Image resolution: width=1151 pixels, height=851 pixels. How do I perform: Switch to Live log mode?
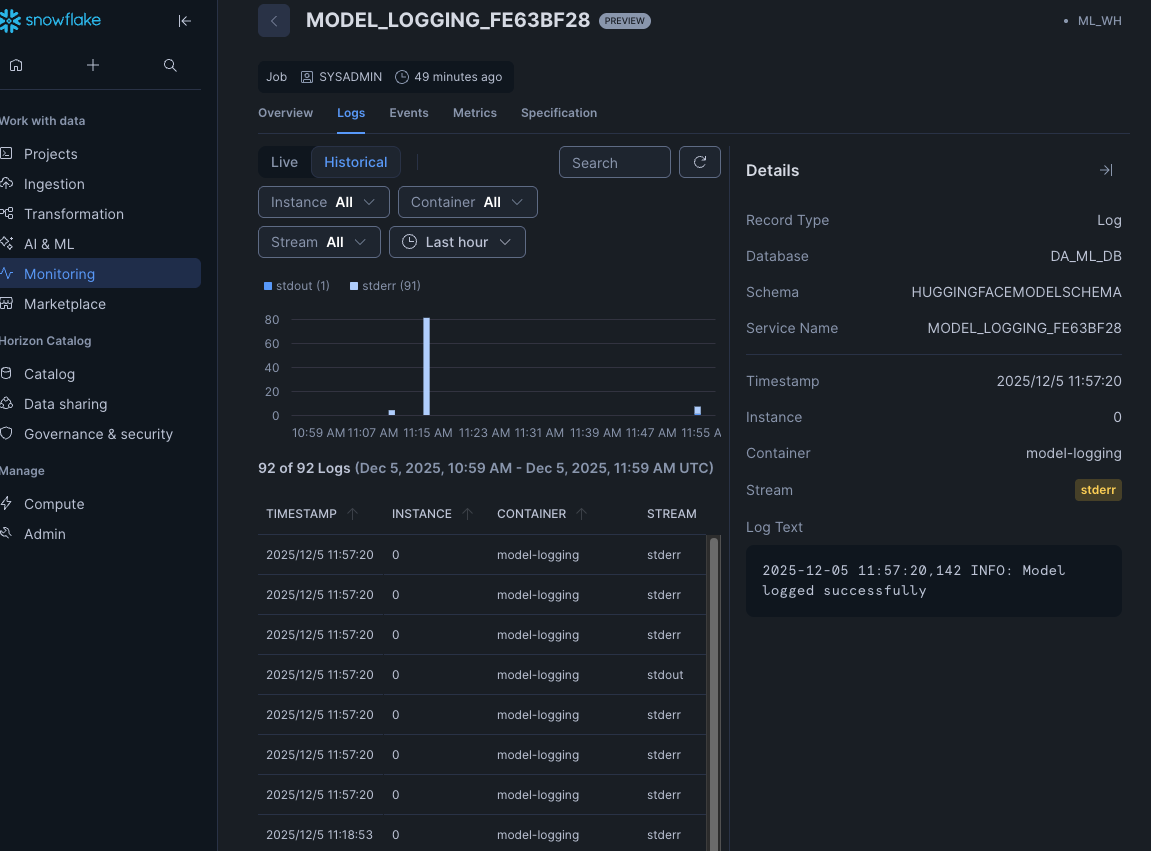[284, 162]
